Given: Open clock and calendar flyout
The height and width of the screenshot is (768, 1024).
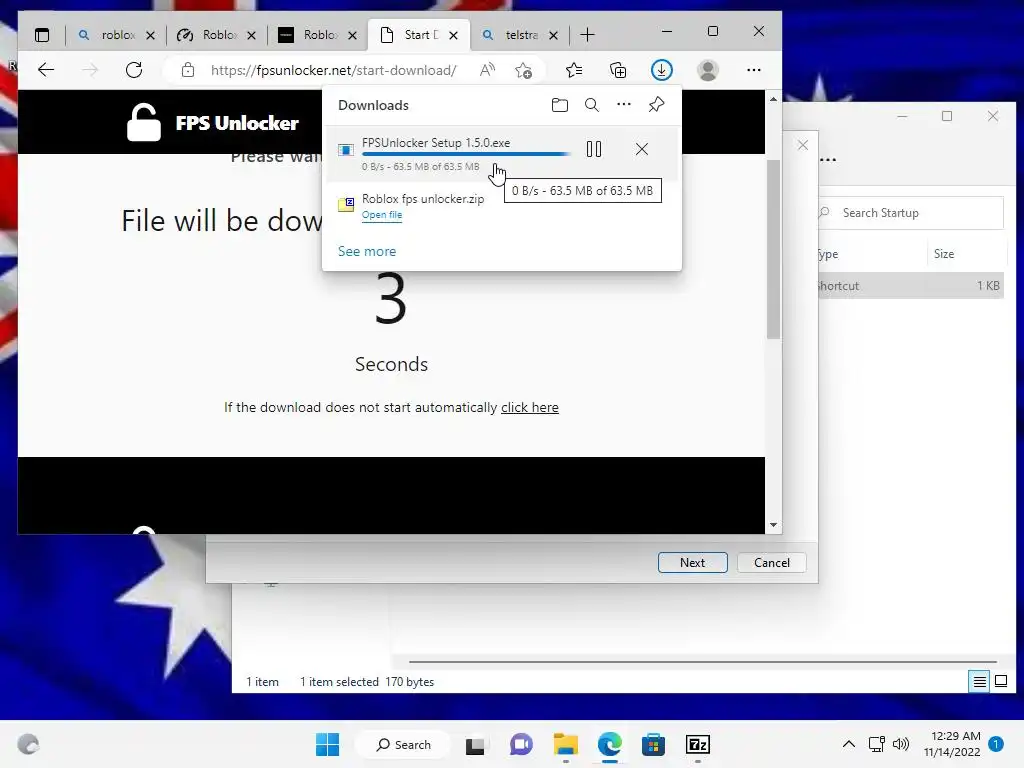Looking at the screenshot, I should (x=952, y=744).
